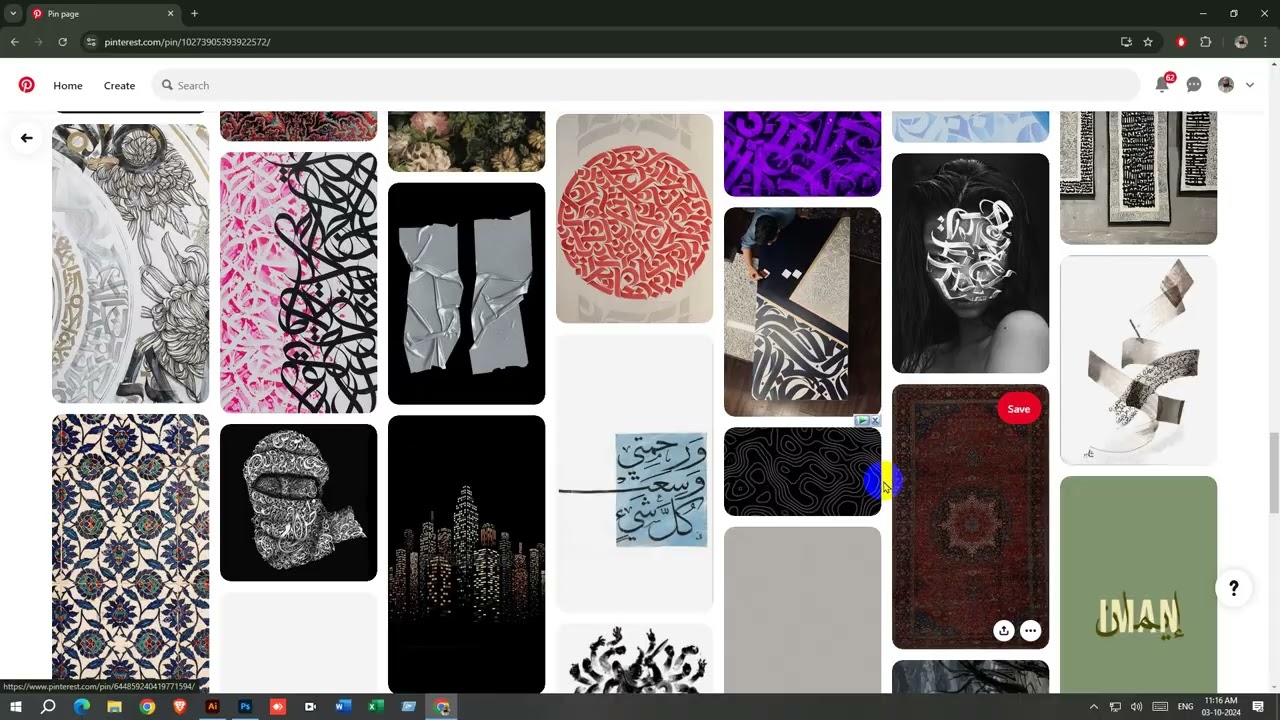The width and height of the screenshot is (1280, 720).
Task: Launch Microsoft Edge from taskbar
Action: (x=82, y=707)
